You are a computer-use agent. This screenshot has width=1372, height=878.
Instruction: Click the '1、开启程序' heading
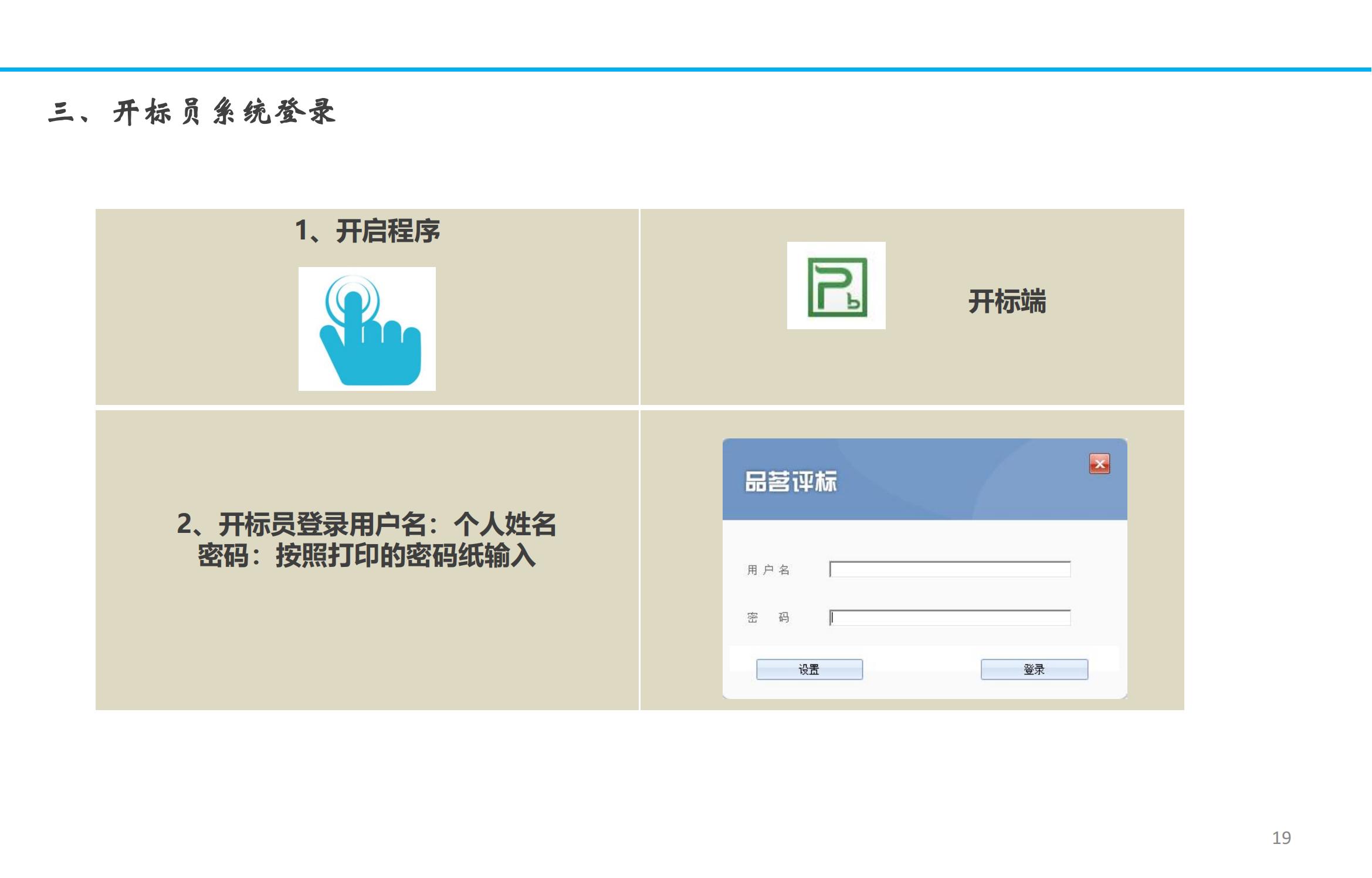(x=367, y=231)
